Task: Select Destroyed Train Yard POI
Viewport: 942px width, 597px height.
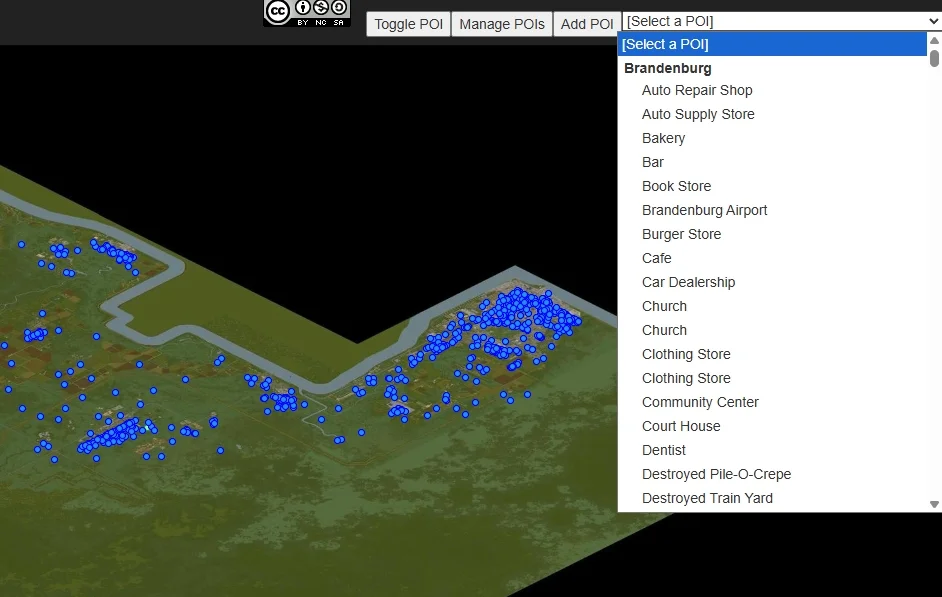Action: tap(773, 499)
